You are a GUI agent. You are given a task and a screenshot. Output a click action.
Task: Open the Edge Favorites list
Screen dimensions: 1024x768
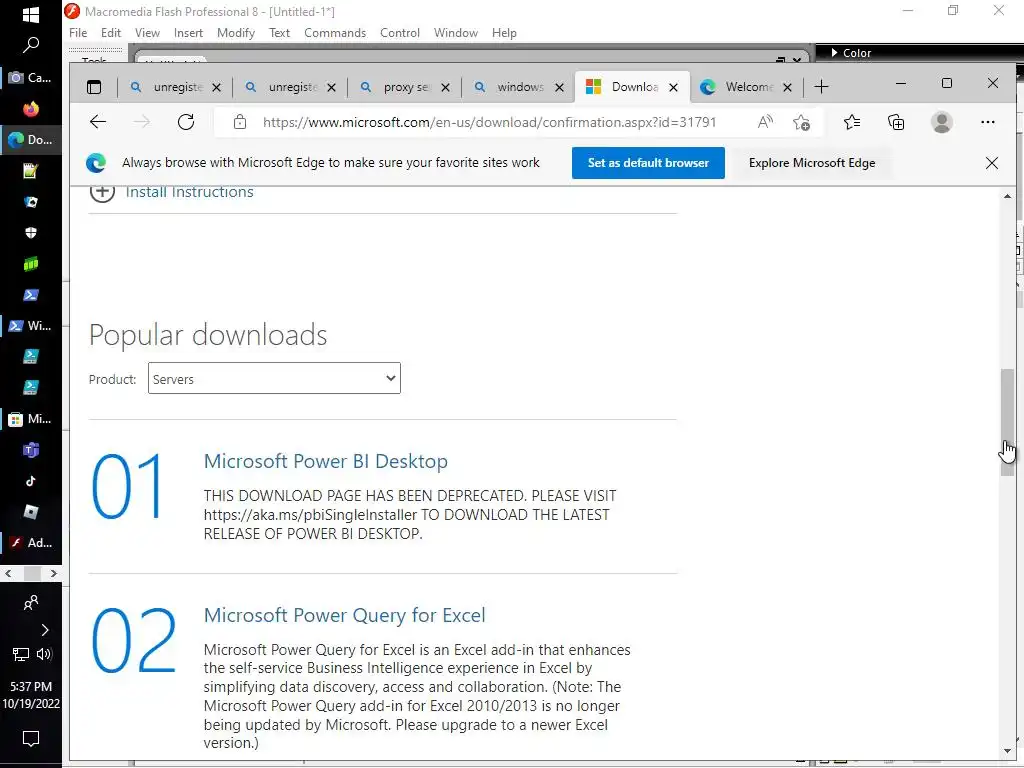click(852, 122)
